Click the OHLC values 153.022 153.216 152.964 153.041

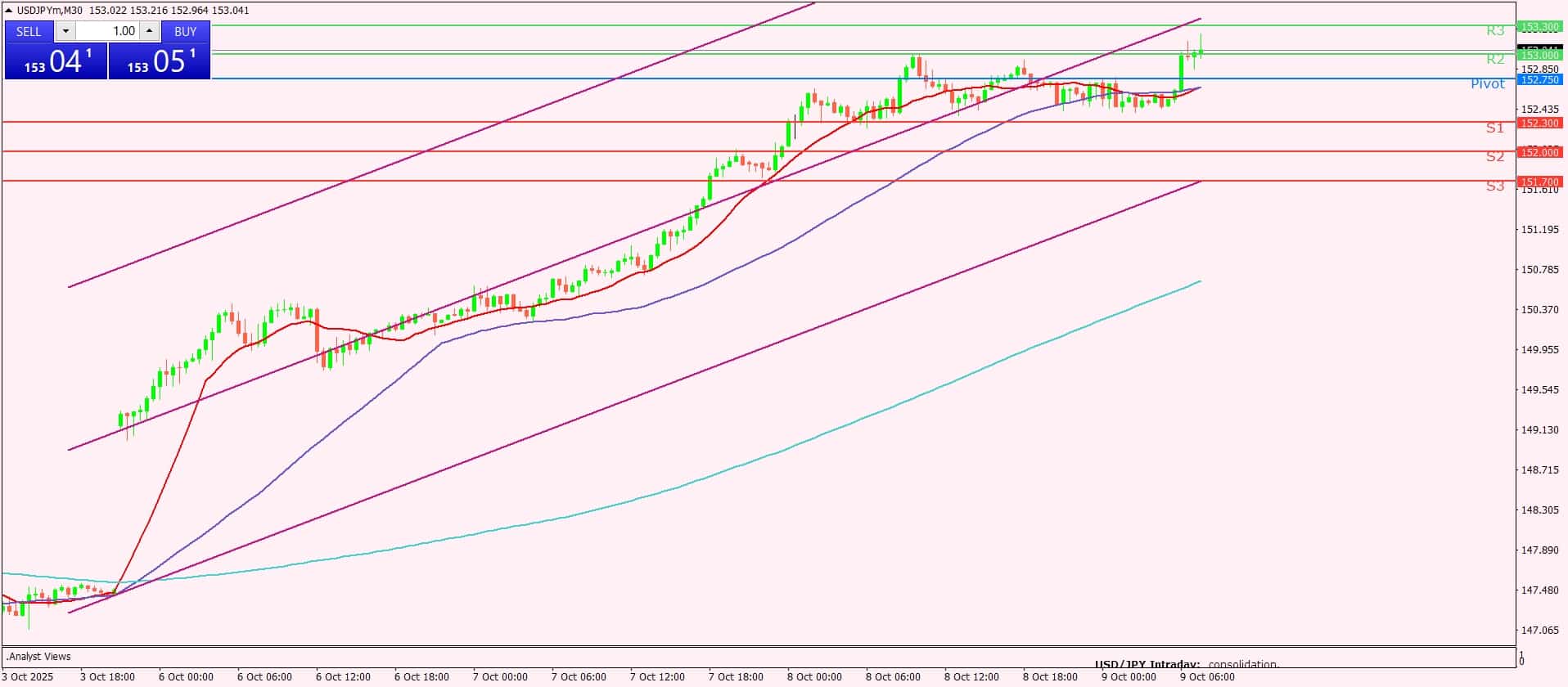169,11
